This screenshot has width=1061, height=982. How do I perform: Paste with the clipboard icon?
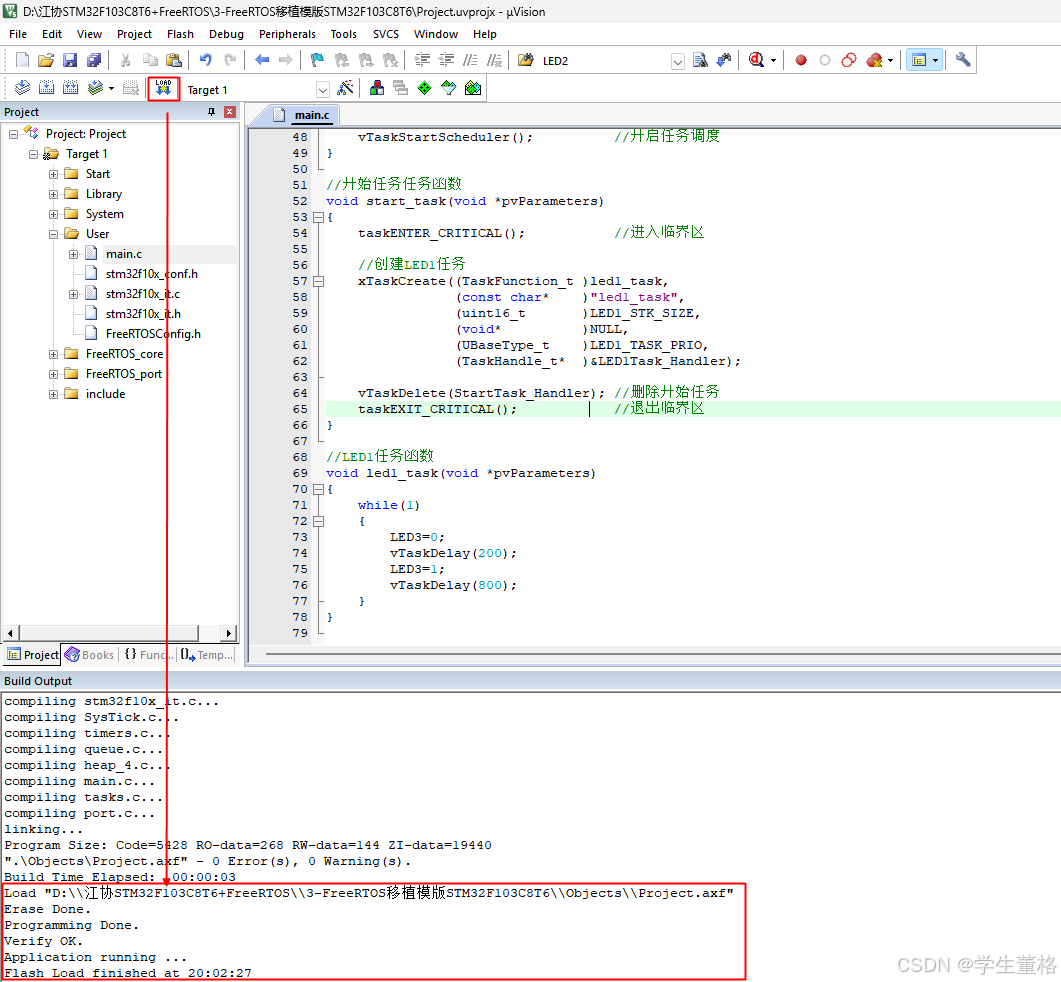(174, 60)
